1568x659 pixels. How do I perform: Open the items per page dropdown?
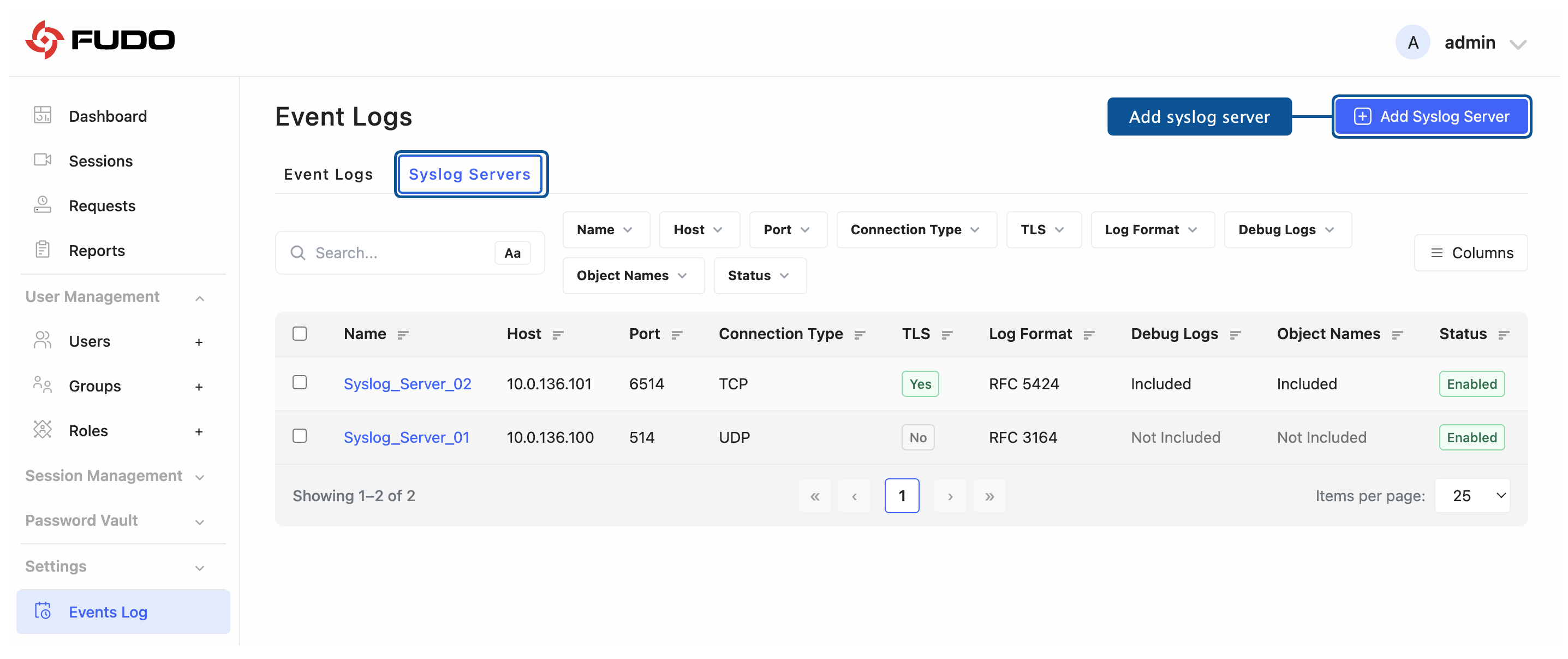(x=1472, y=496)
